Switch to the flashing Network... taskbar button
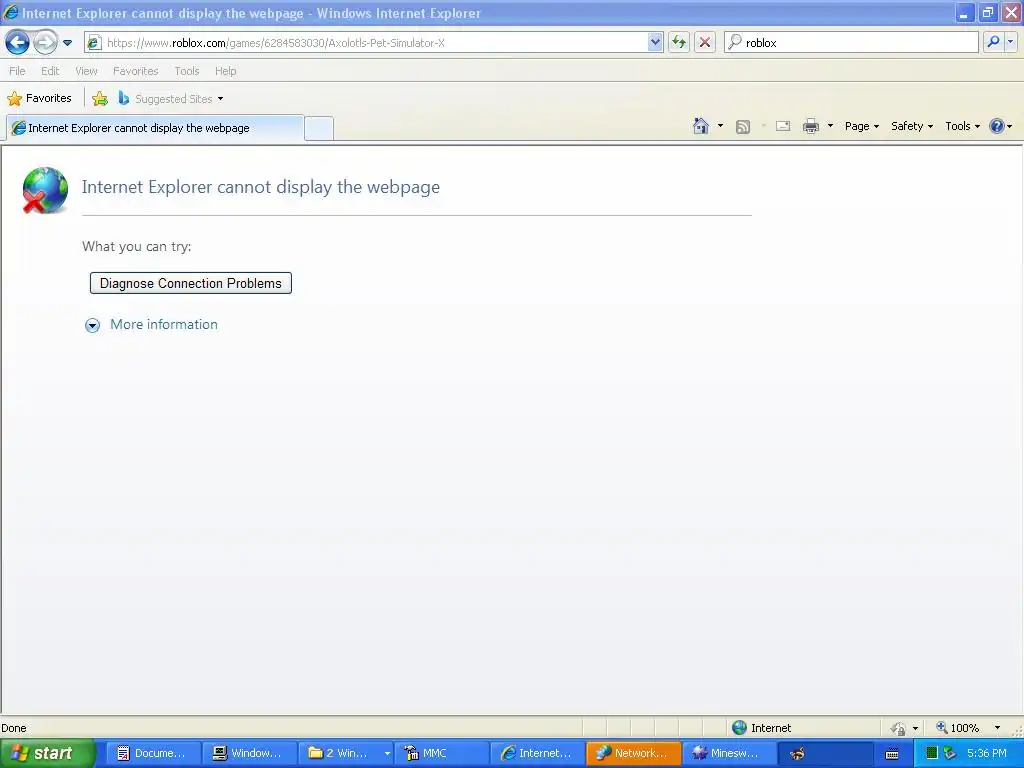Image resolution: width=1024 pixels, height=768 pixels. [633, 754]
